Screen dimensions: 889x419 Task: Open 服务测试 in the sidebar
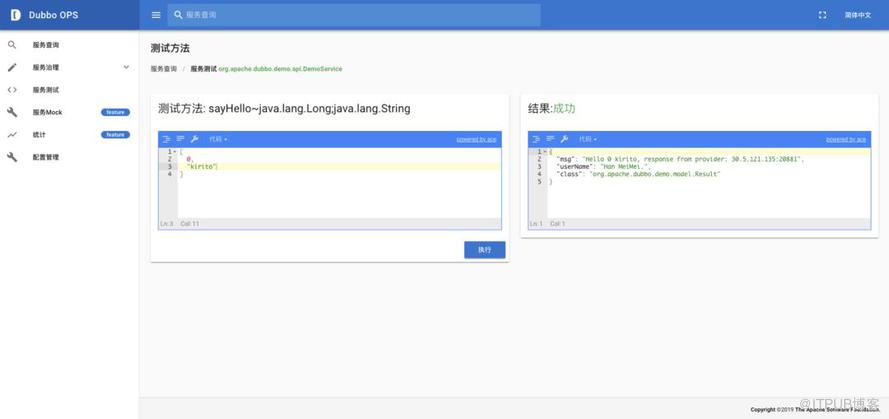click(45, 90)
